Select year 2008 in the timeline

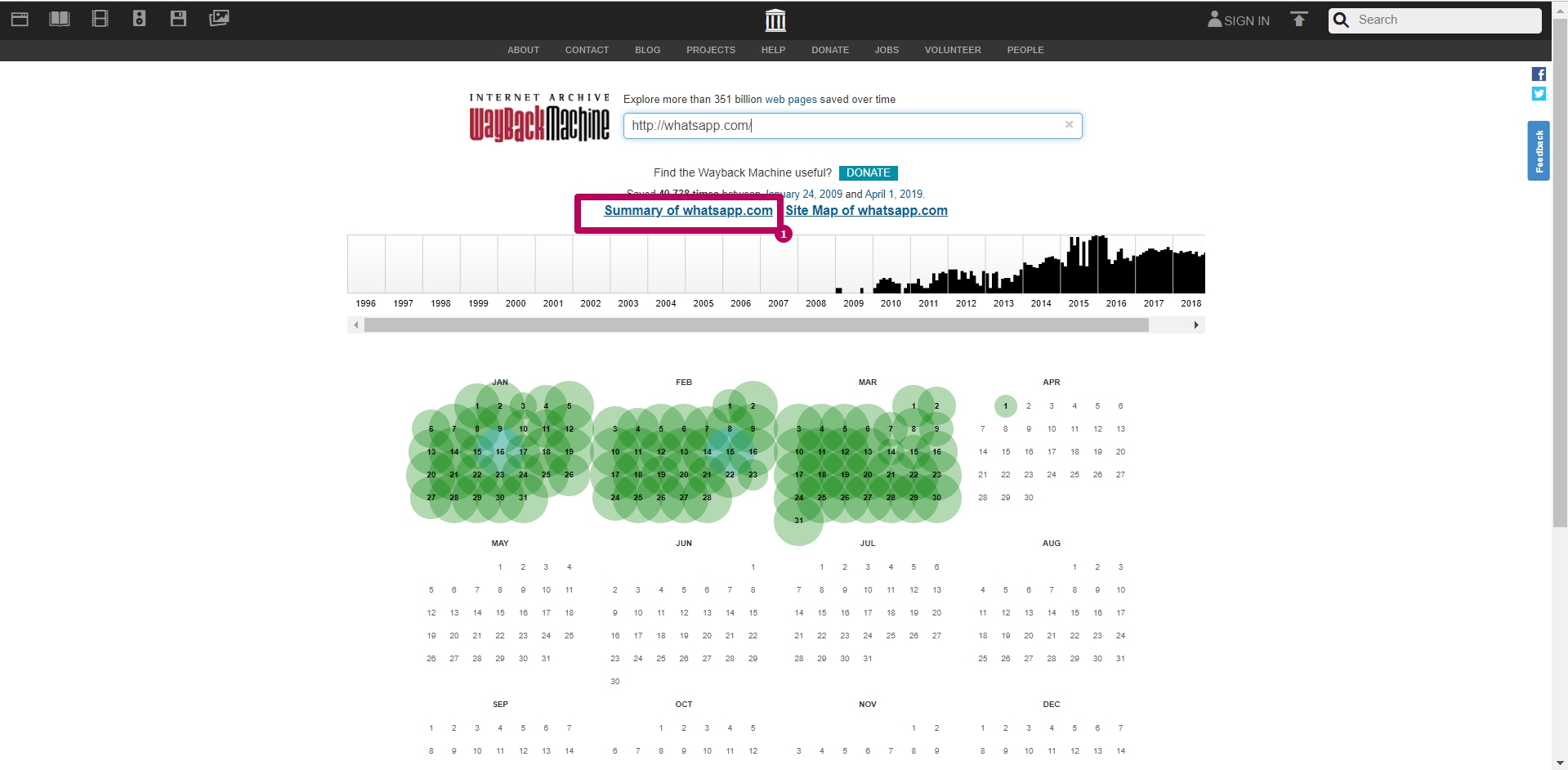[815, 303]
